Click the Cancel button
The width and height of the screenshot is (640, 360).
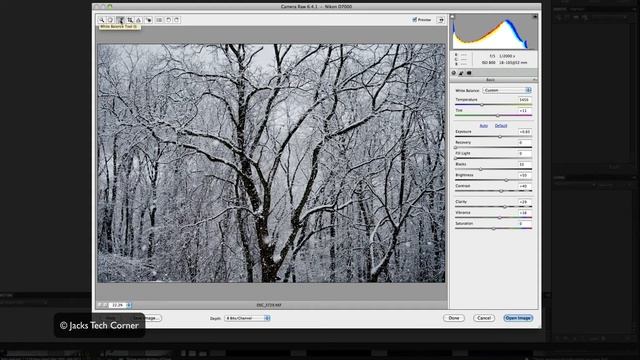pyautogui.click(x=484, y=318)
